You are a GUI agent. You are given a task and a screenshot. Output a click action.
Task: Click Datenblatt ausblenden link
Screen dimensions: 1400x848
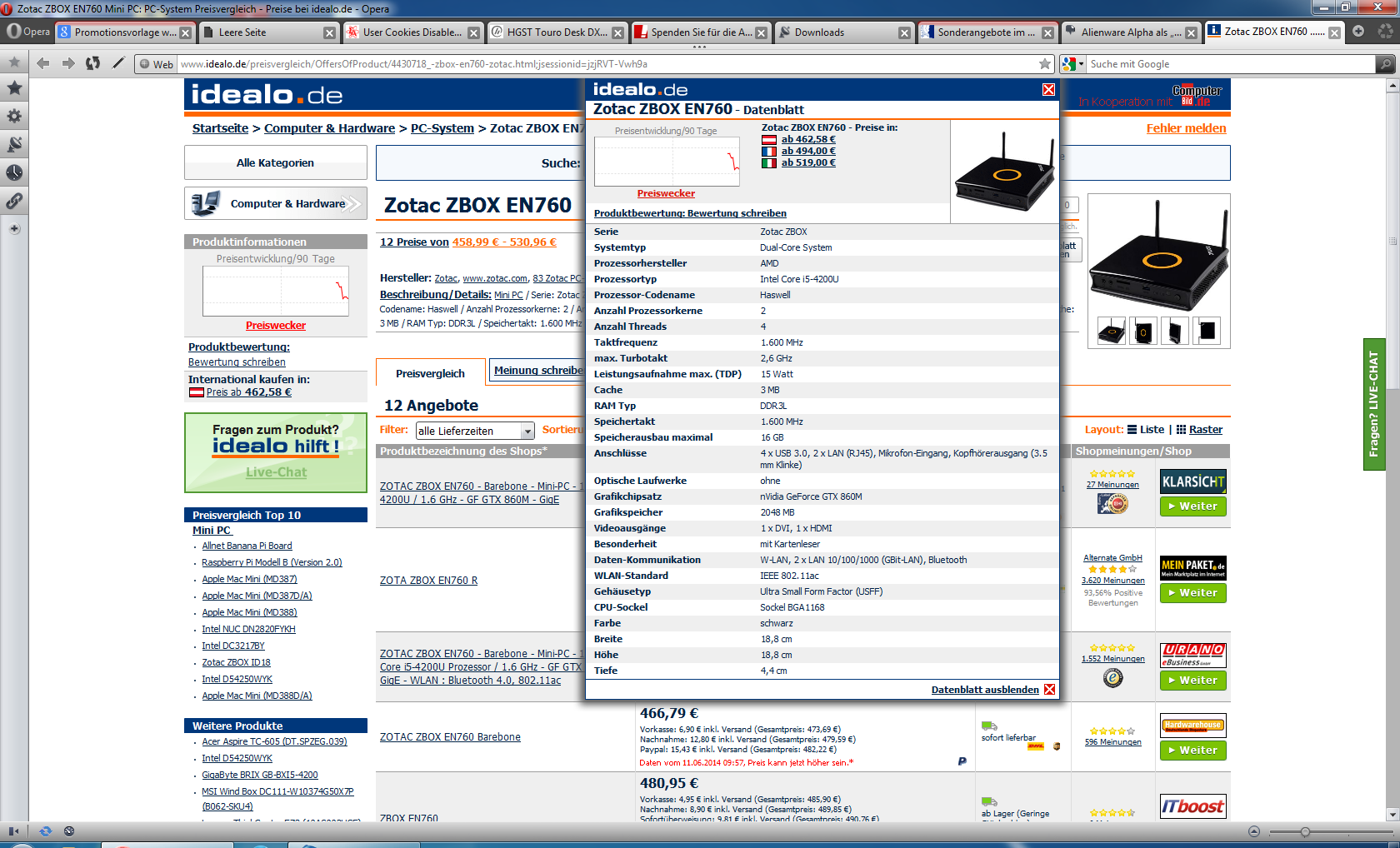[x=985, y=690]
